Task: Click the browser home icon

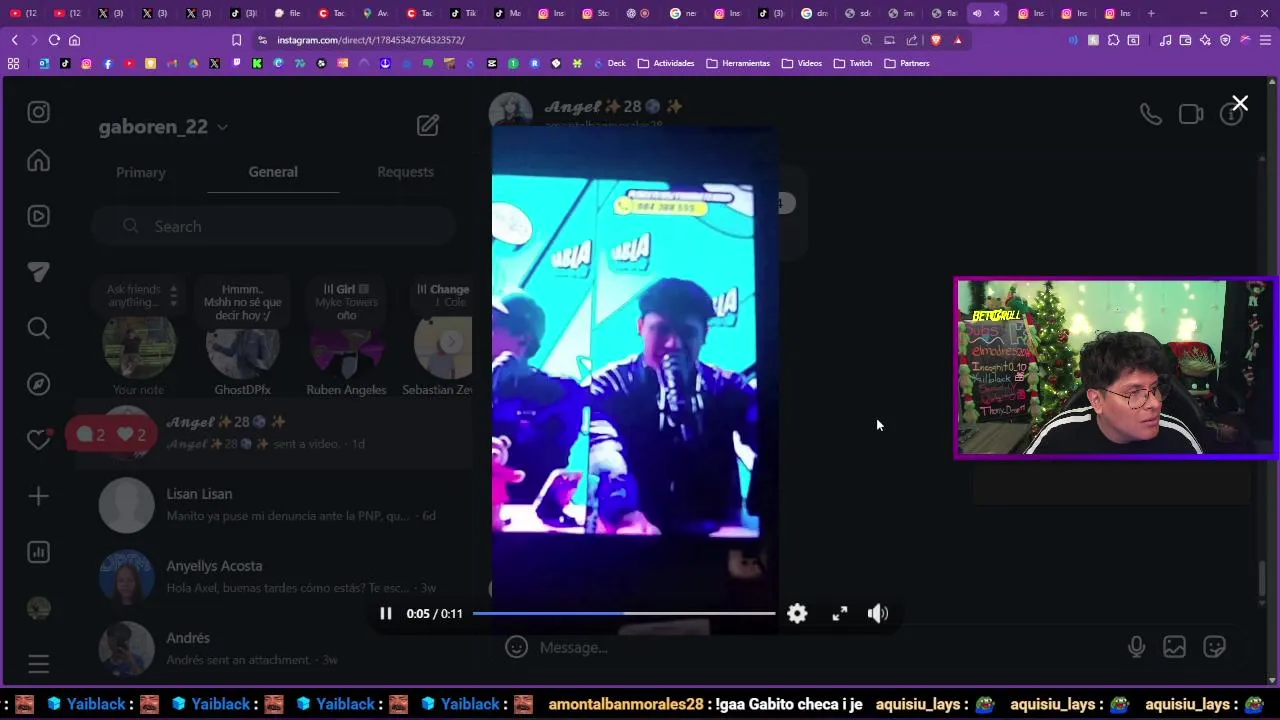Action: [x=74, y=40]
